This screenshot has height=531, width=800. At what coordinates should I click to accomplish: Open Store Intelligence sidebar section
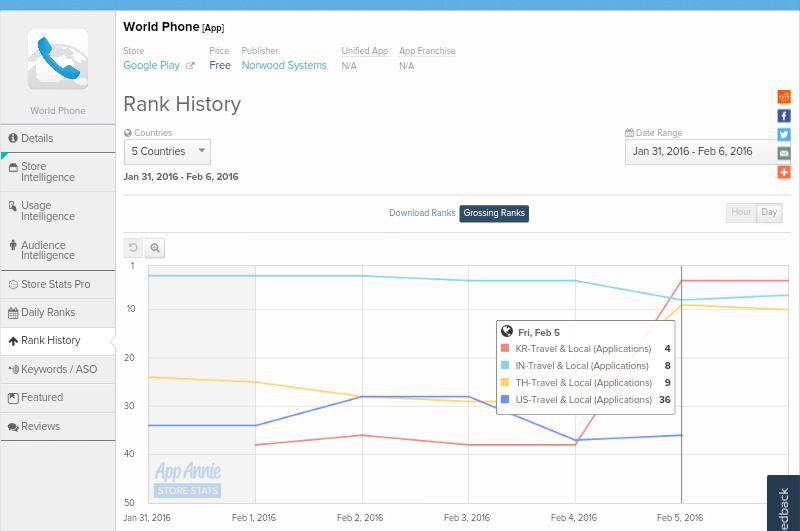(48, 172)
